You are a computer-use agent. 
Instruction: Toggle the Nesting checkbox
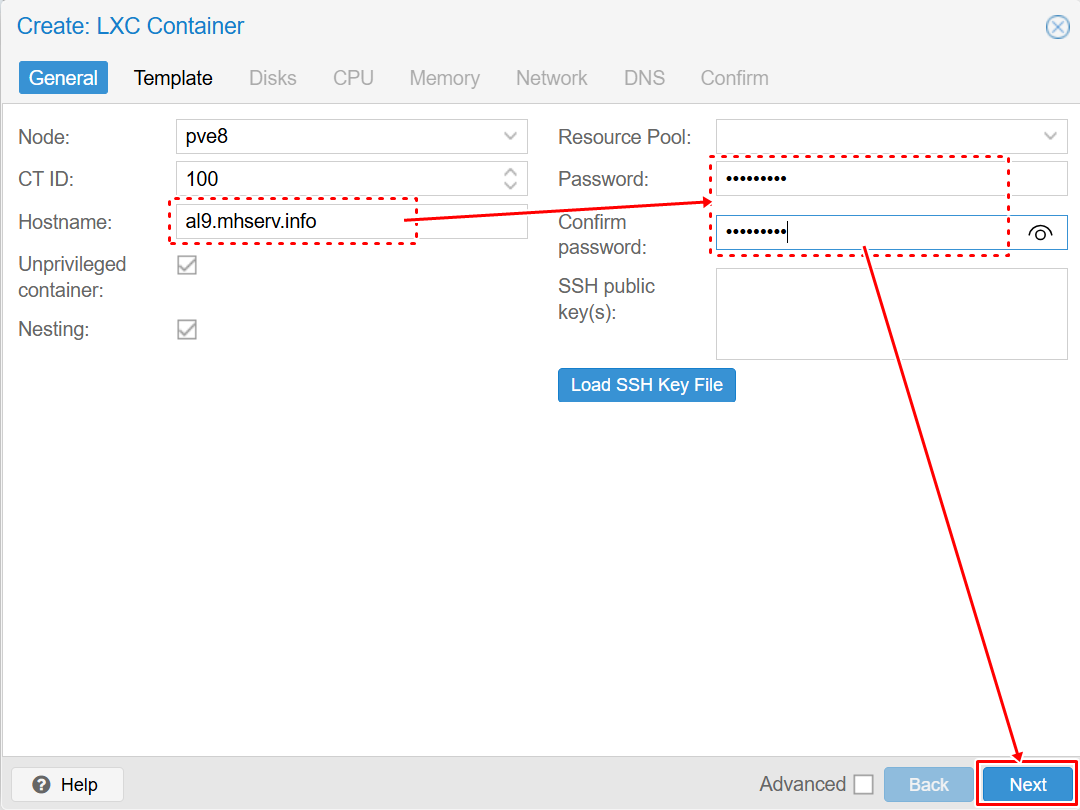coord(187,329)
